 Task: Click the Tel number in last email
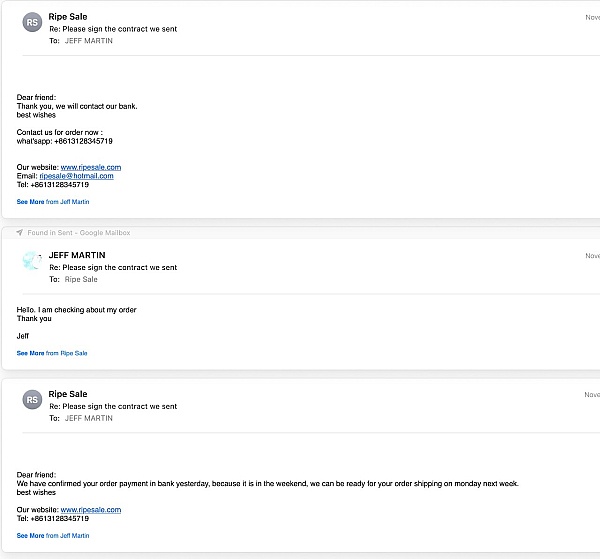point(60,518)
